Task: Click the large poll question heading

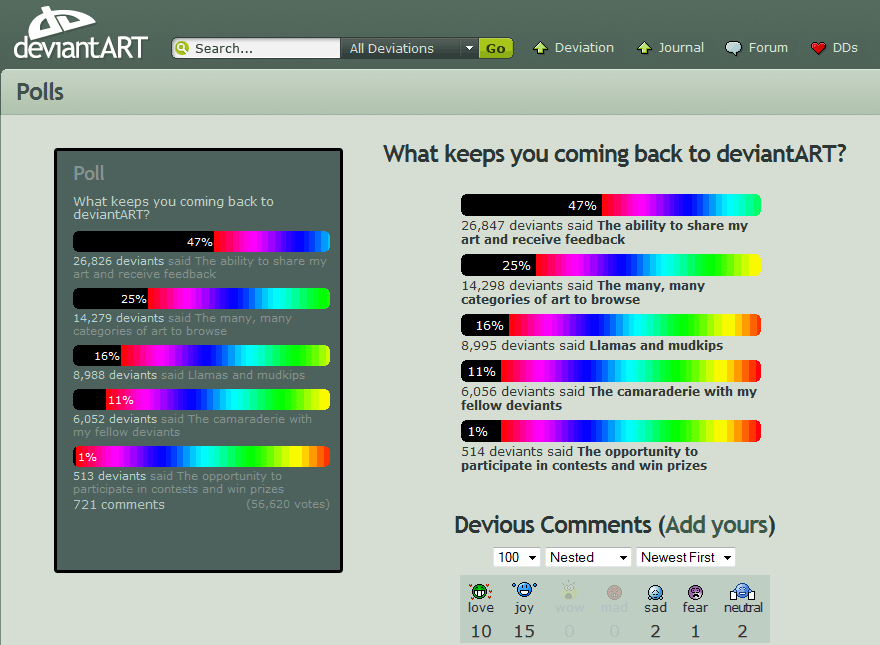Action: (x=615, y=154)
